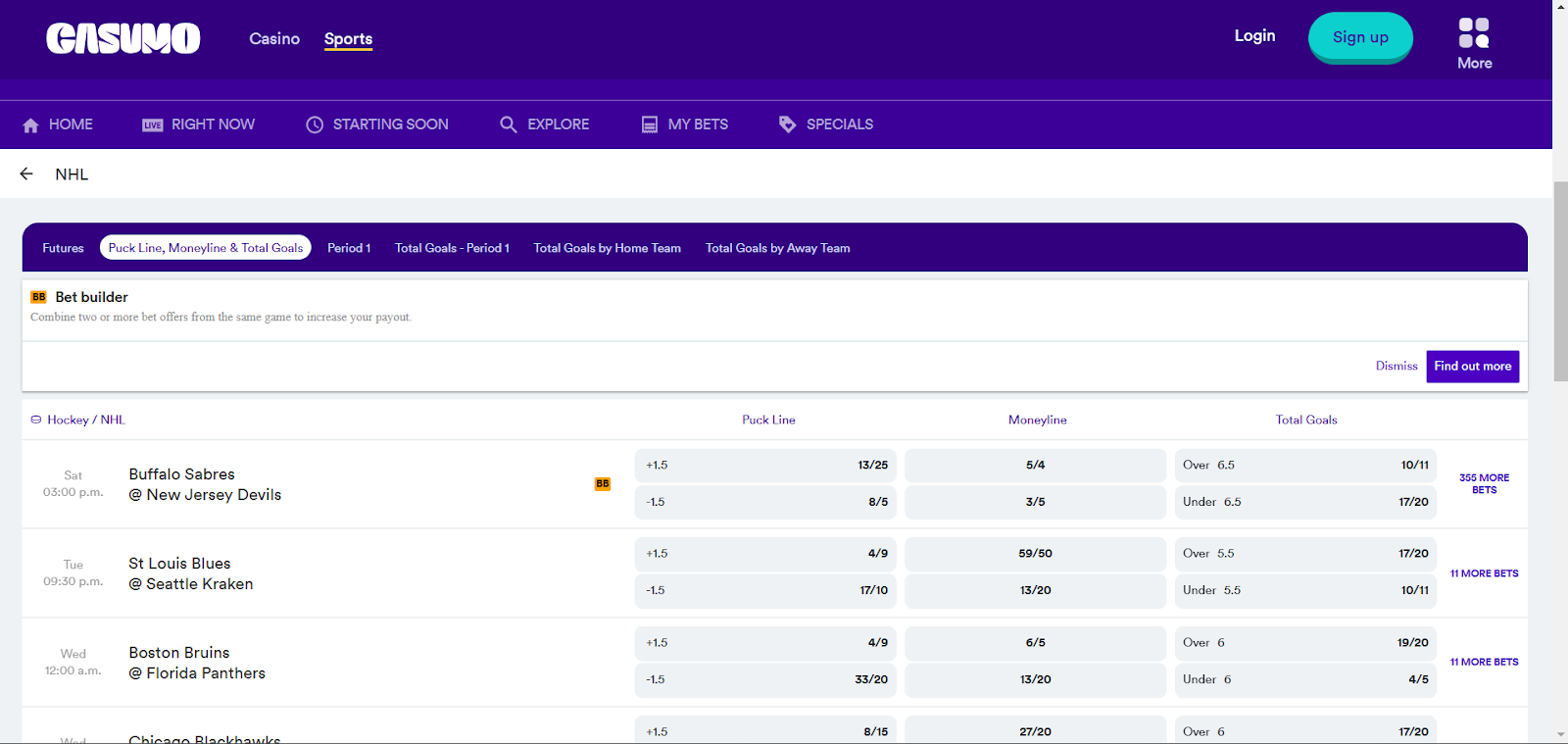The width and height of the screenshot is (1568, 744).
Task: Bet Under 6 goals at 4/5
Action: point(1305,680)
